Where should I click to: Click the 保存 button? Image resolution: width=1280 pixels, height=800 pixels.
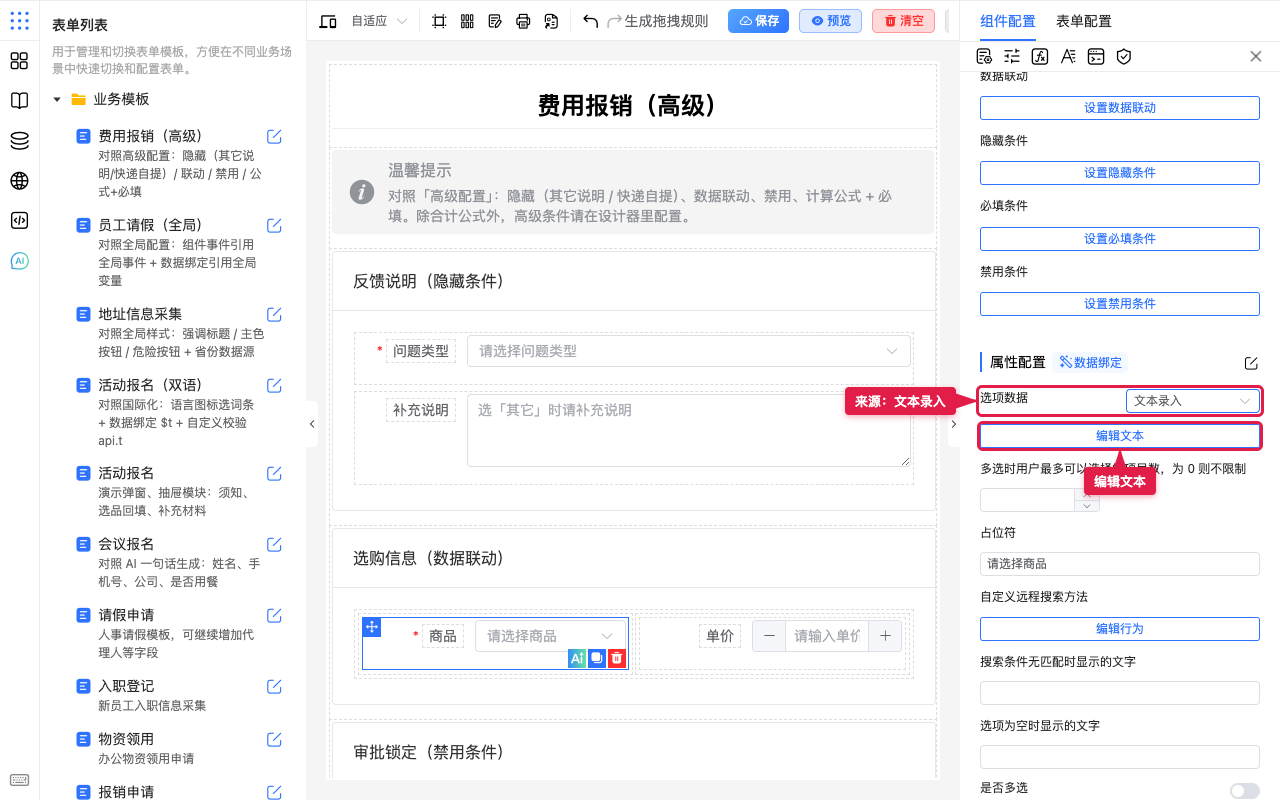click(x=758, y=21)
